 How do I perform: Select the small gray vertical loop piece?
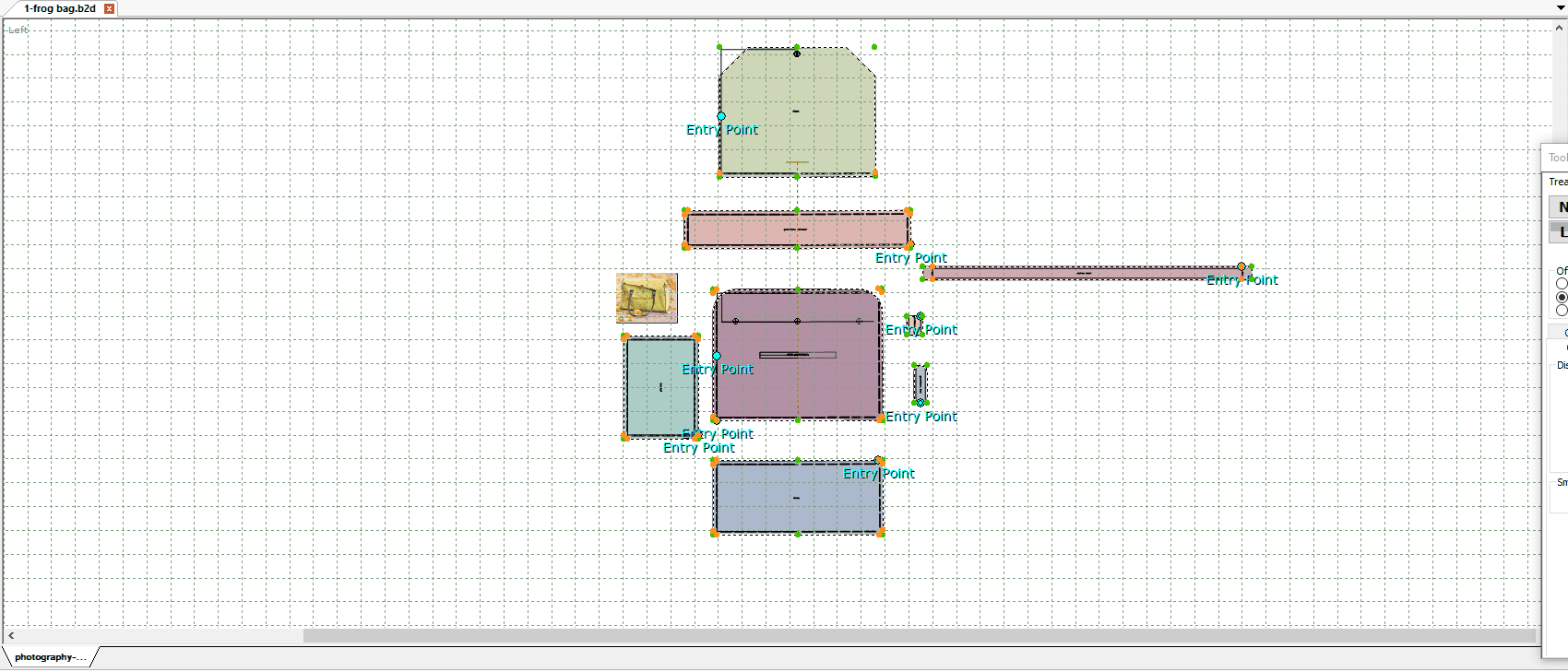pos(920,383)
